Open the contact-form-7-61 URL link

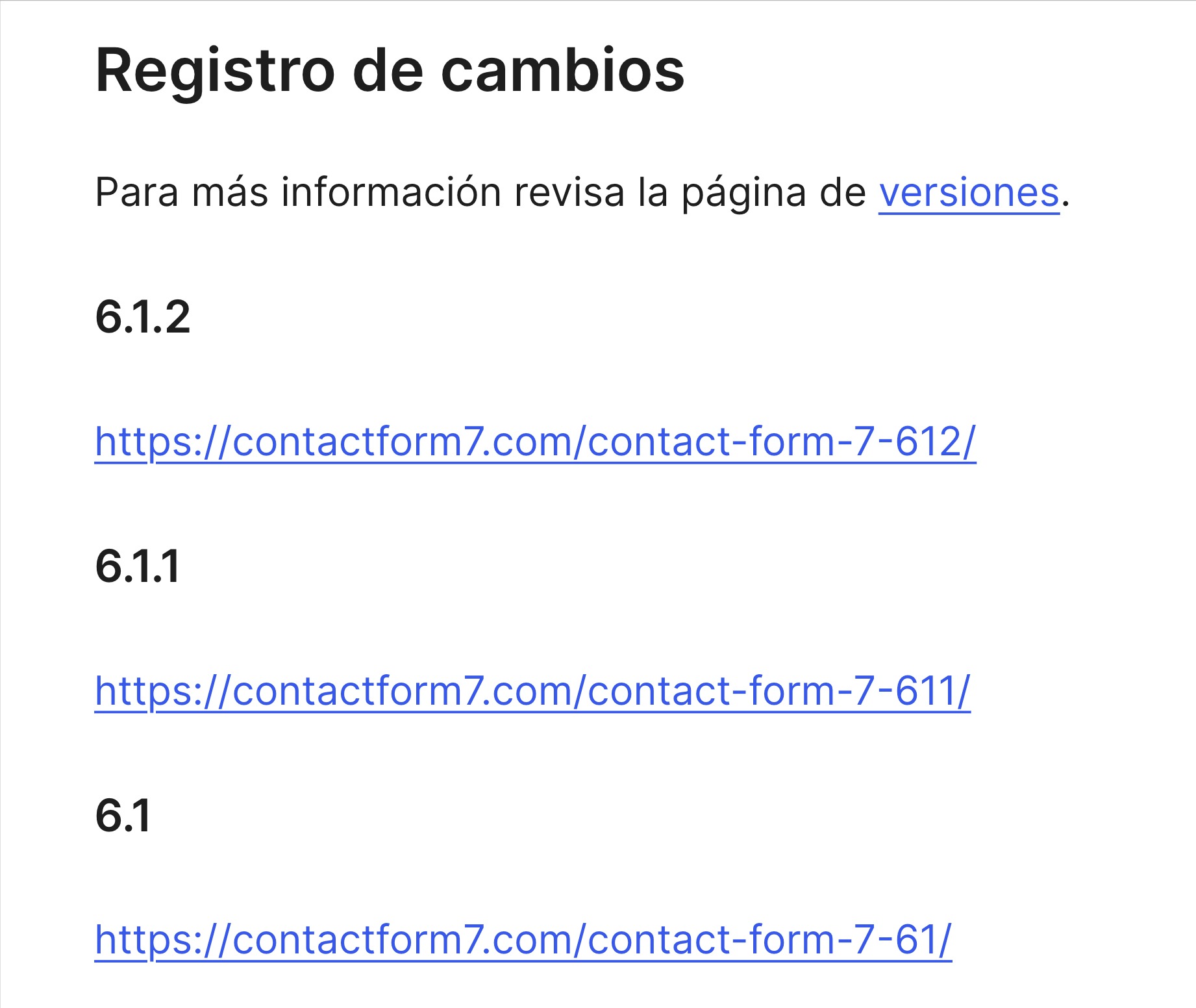point(523,940)
